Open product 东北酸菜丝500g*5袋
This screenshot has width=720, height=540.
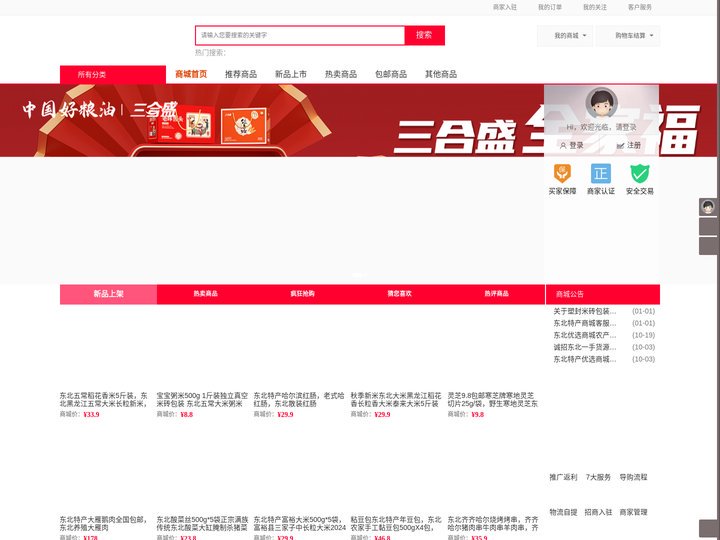coord(202,524)
